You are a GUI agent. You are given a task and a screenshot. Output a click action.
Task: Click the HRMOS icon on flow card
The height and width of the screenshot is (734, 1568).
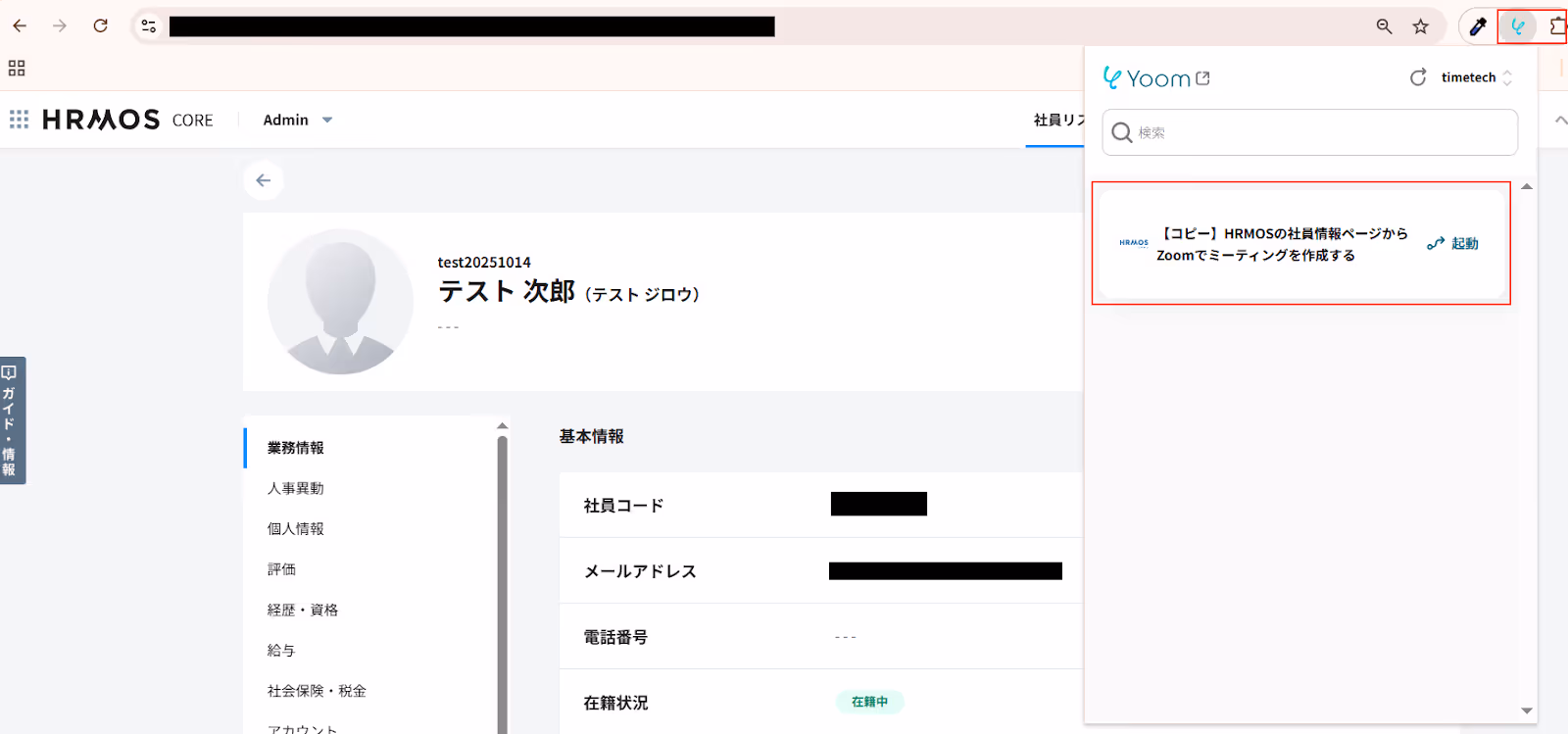(x=1134, y=243)
